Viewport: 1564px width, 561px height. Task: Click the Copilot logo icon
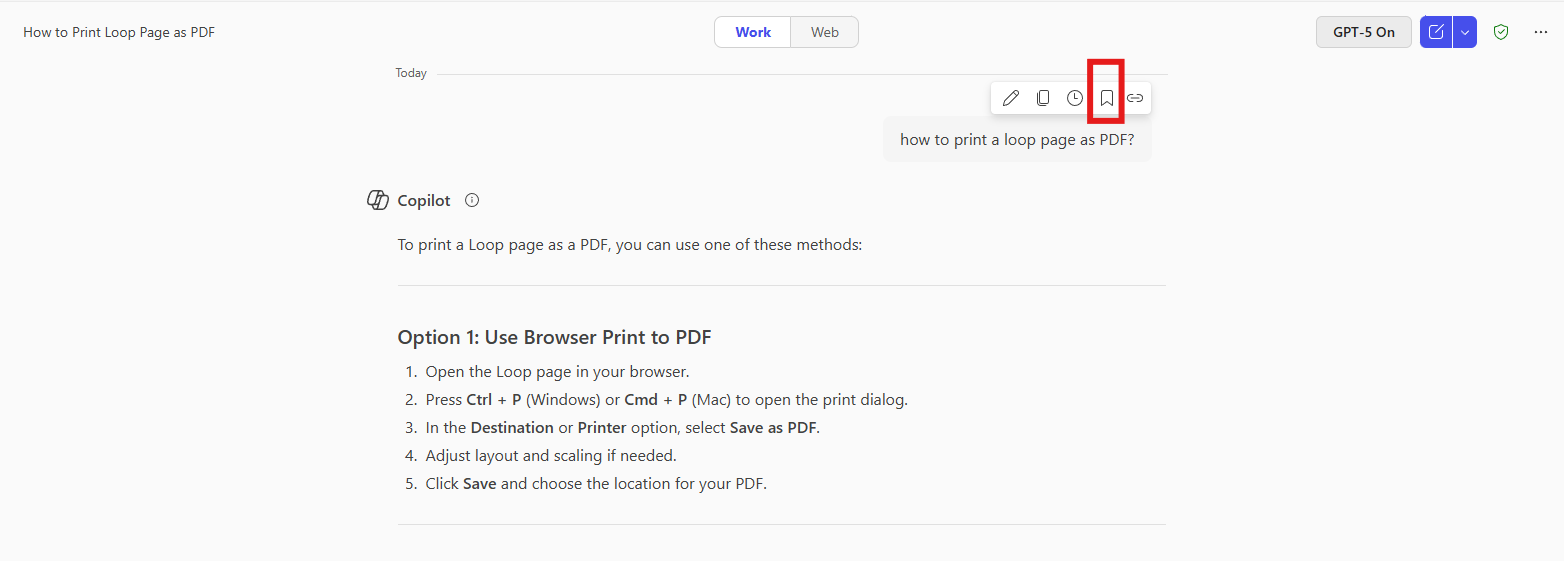pyautogui.click(x=378, y=200)
